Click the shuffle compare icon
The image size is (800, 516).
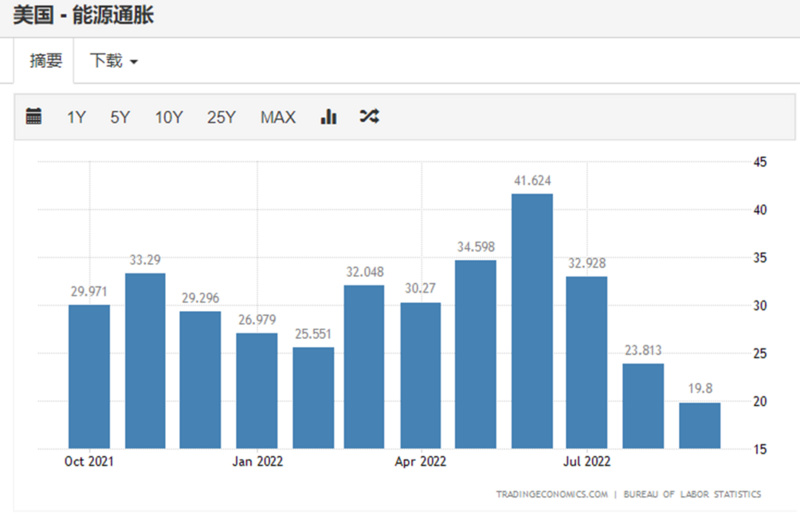(x=369, y=117)
